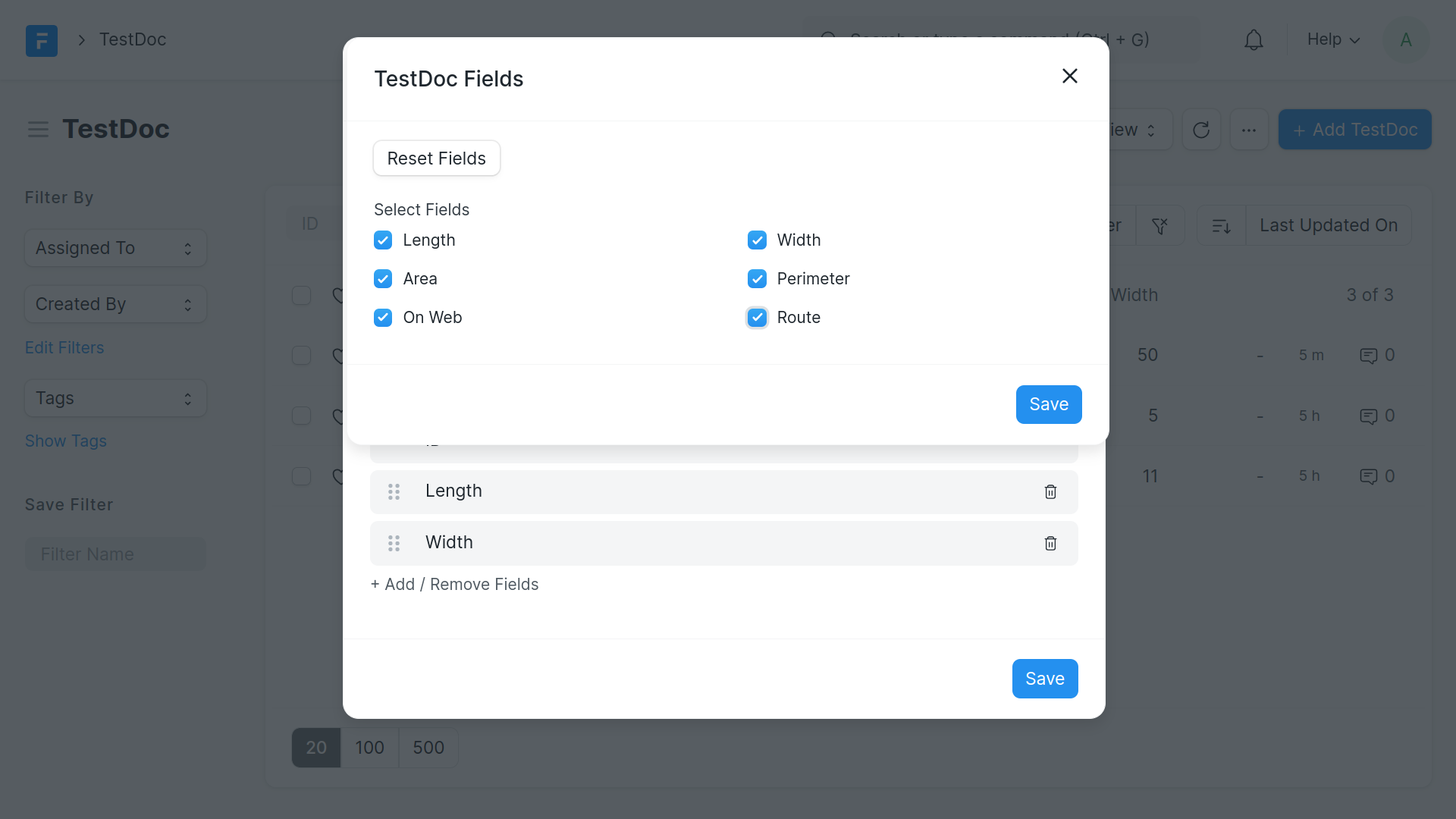The height and width of the screenshot is (819, 1456).
Task: Click the Width row drag handle
Action: pos(394,544)
